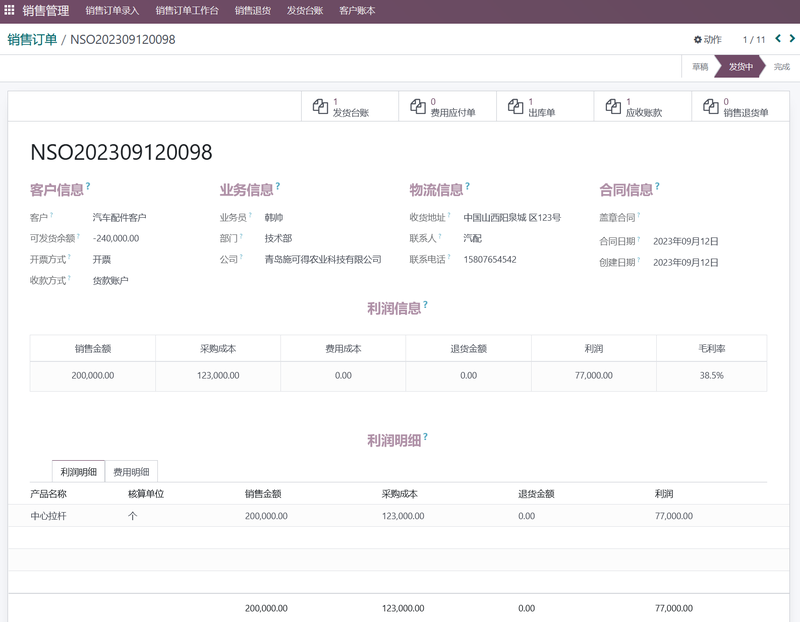This screenshot has width=800, height=622.
Task: Click 销售订单 breadcrumb link
Action: pos(32,39)
